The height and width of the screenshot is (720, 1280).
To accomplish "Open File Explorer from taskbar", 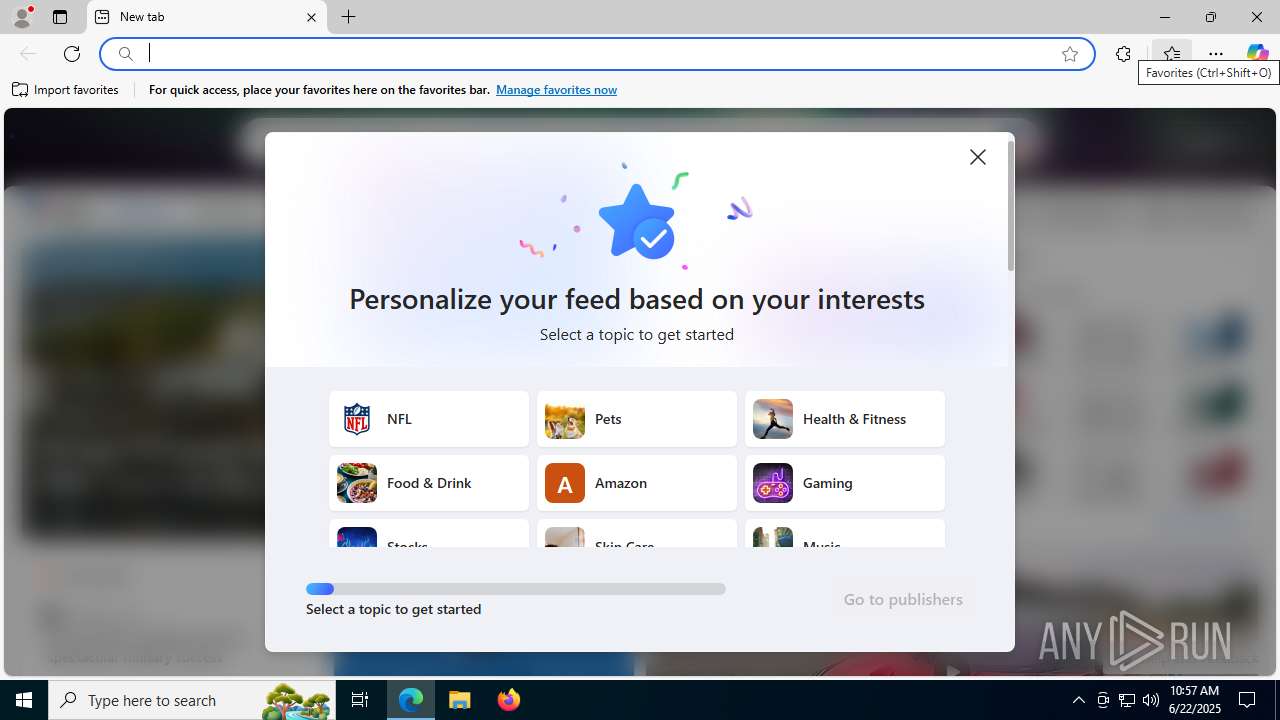I will [460, 700].
